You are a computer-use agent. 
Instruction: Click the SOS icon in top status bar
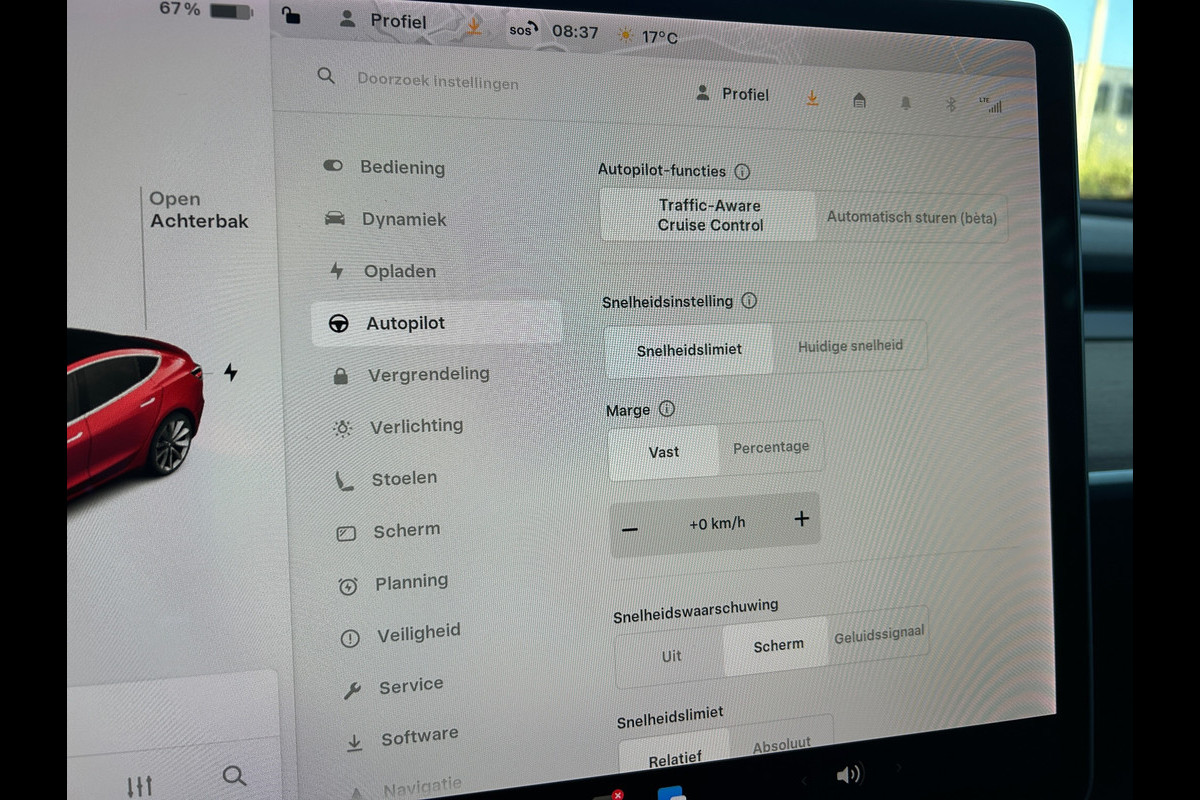pos(522,30)
